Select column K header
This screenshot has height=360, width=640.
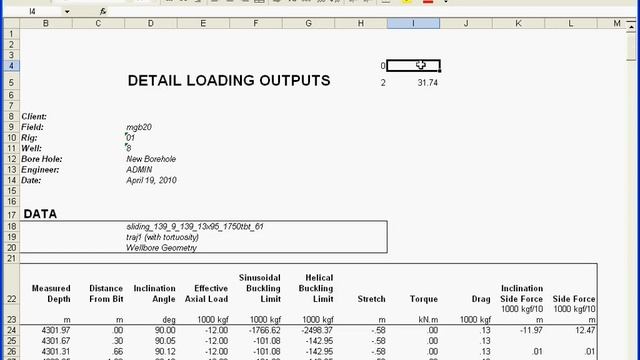518,24
